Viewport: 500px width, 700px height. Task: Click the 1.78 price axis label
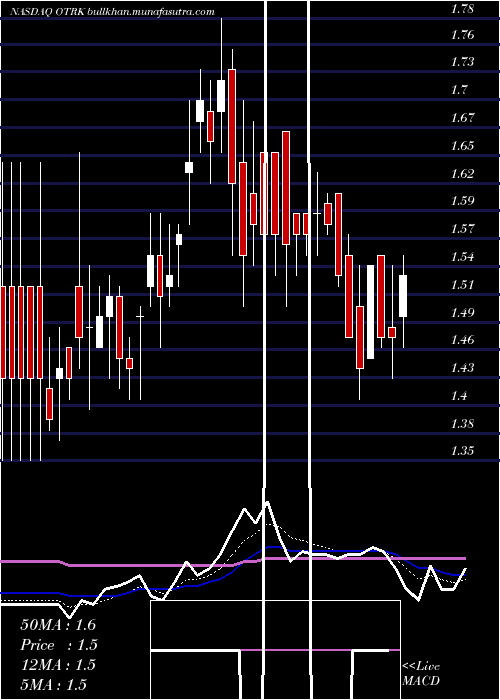(462, 8)
